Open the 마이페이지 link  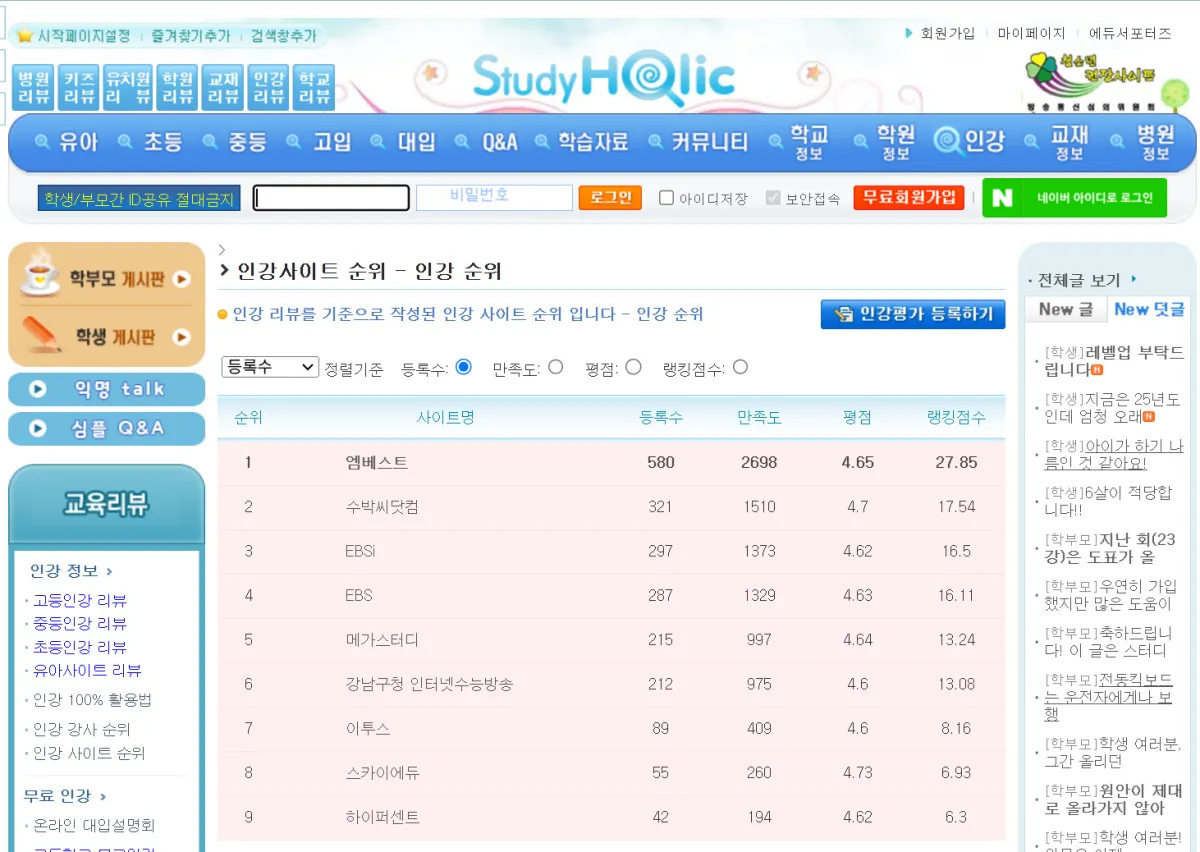coord(1031,33)
